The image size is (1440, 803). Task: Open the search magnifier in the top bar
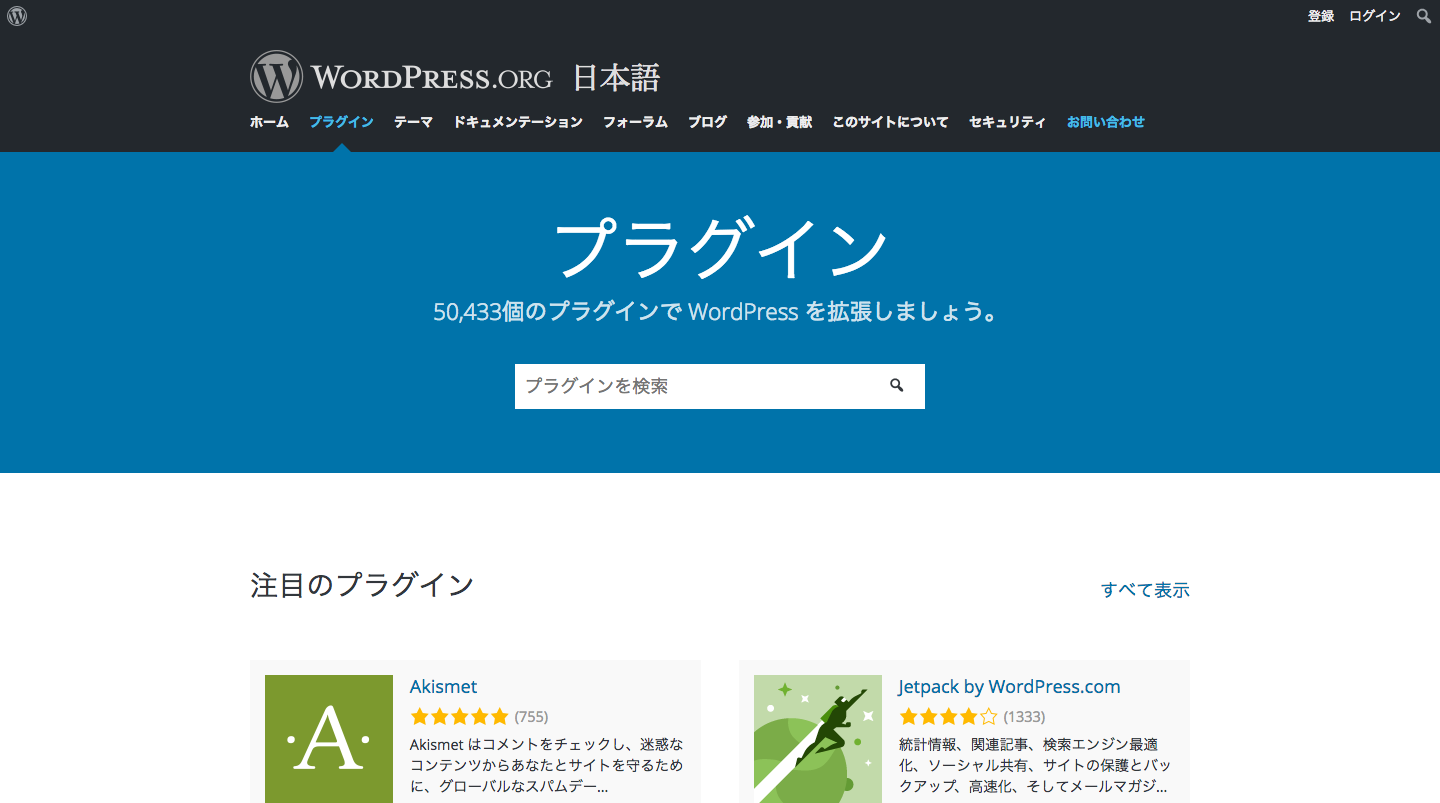tap(1424, 16)
